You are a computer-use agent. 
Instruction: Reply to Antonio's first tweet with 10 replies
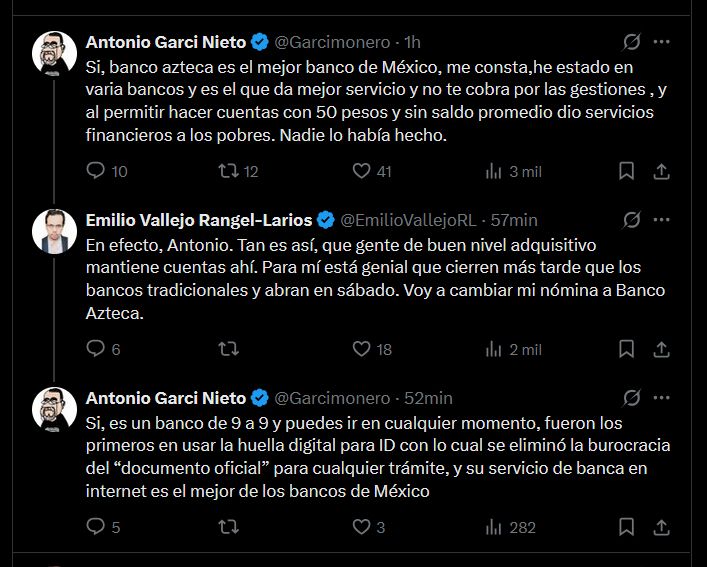[97, 171]
